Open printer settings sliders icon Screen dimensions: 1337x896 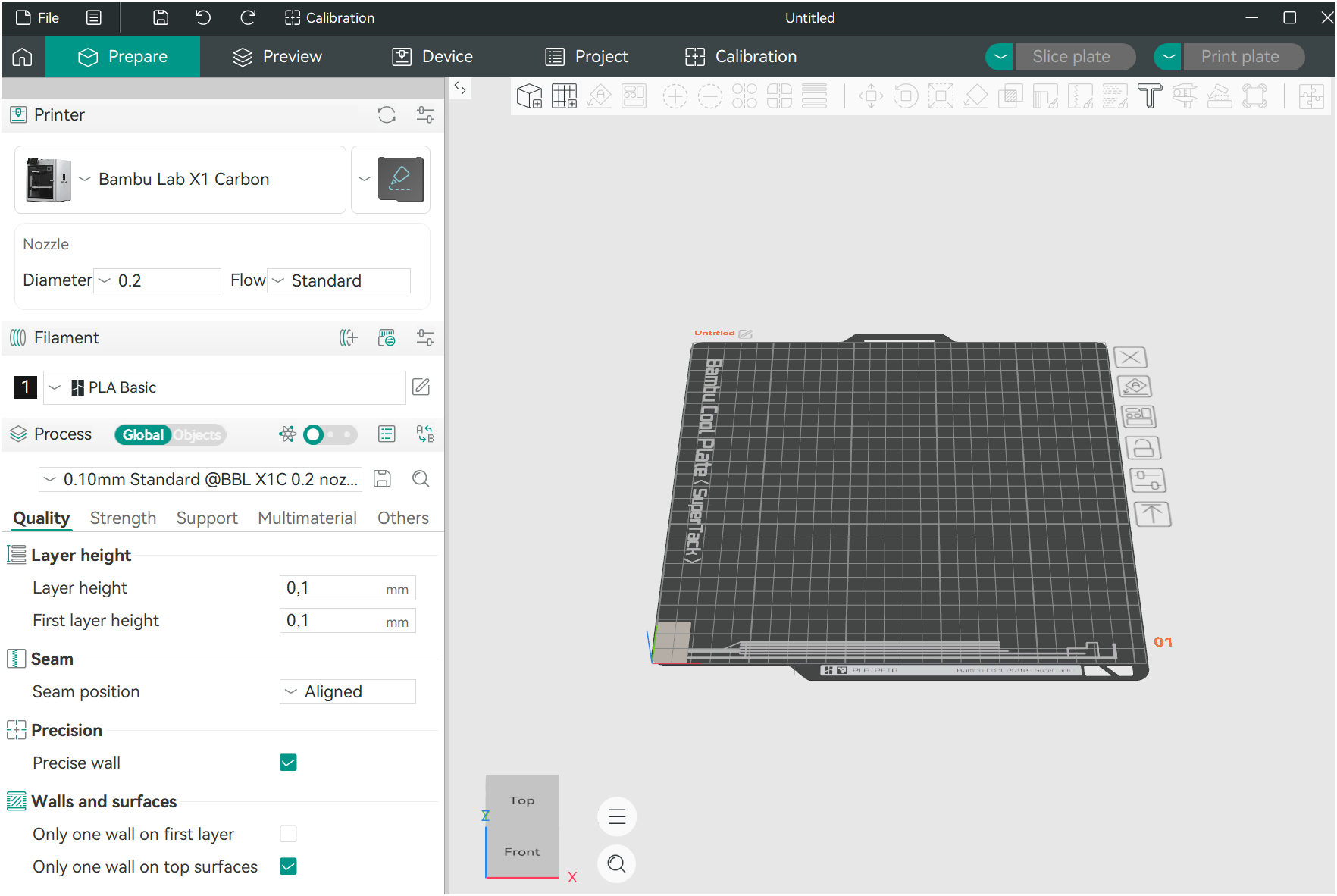coord(425,114)
